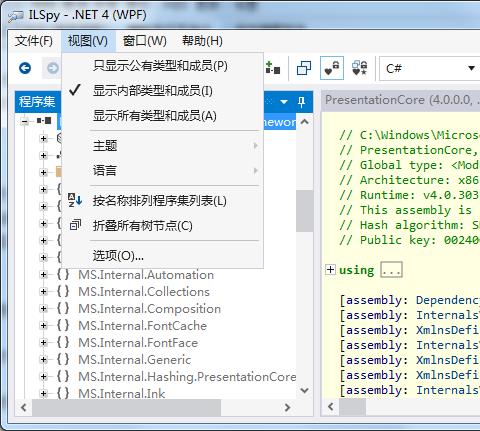Expand the collapsed using block plus sign
This screenshot has height=431, width=480.
coord(330,269)
